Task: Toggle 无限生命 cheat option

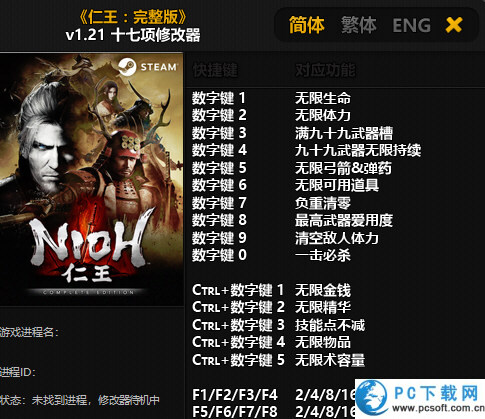Action: click(x=323, y=98)
